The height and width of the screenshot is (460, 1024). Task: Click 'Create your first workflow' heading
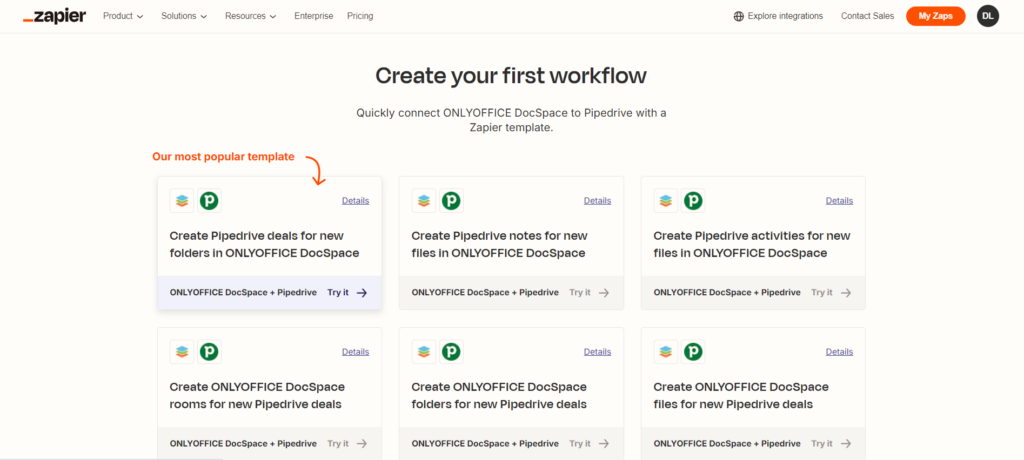click(511, 76)
